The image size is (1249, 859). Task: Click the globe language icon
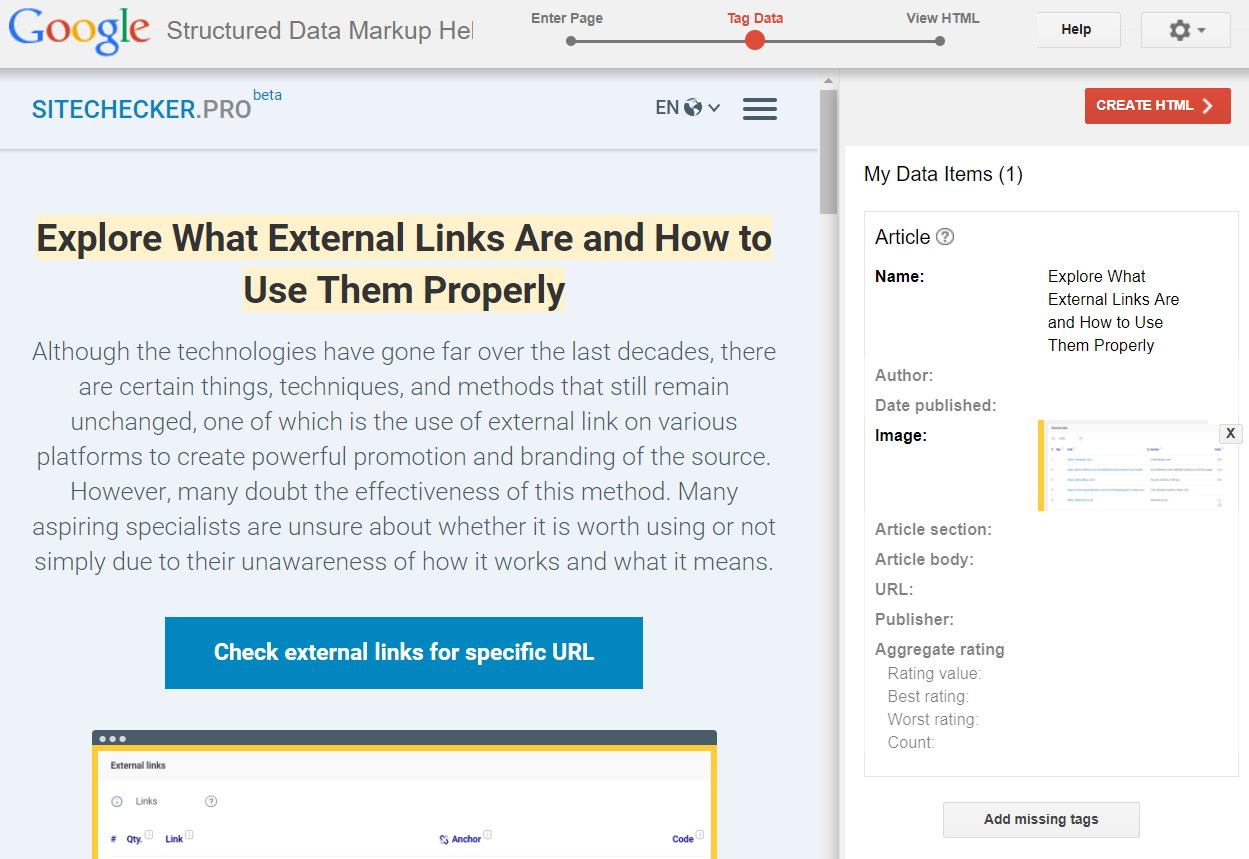tap(693, 108)
